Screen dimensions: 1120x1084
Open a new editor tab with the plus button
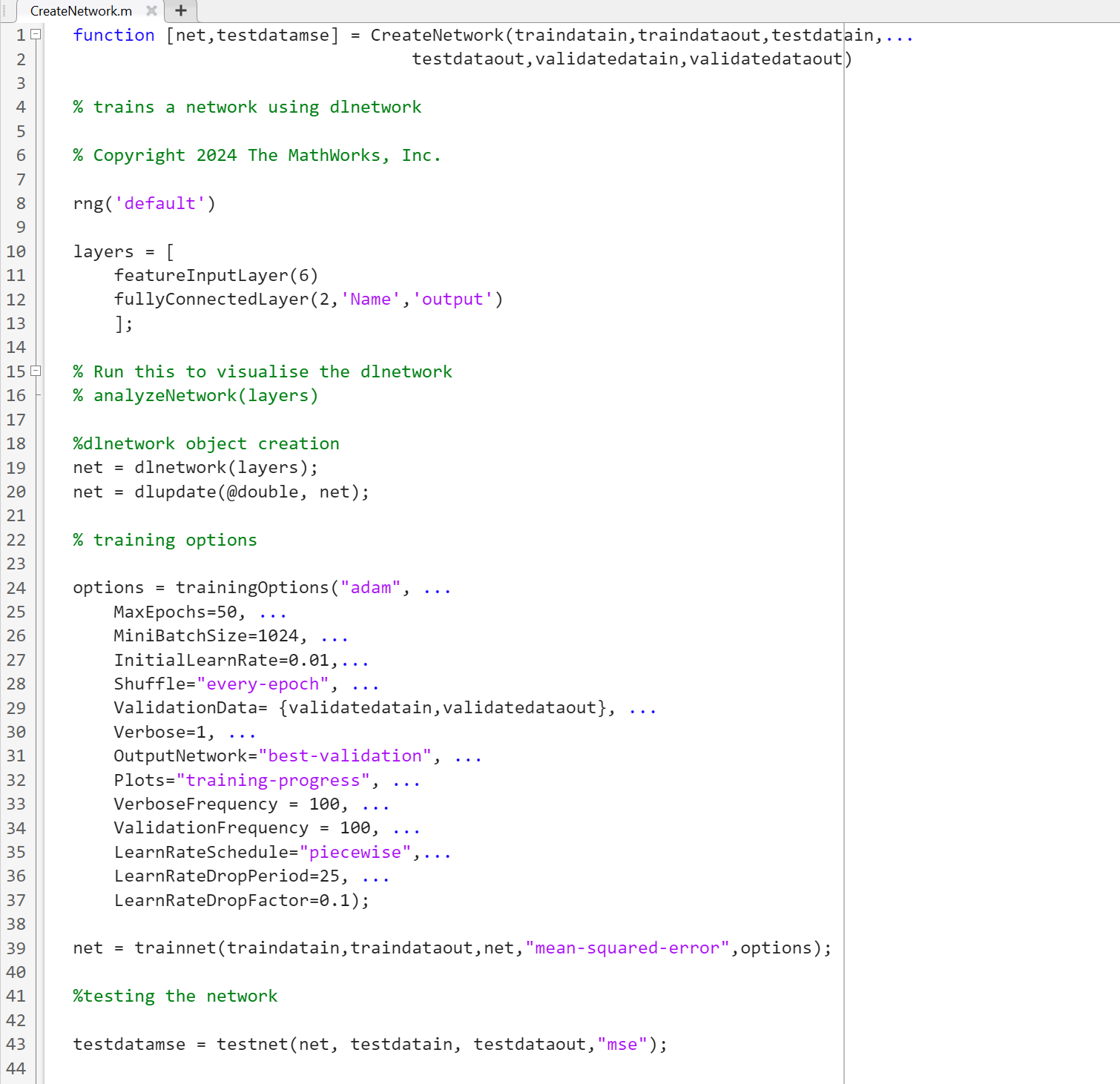point(180,10)
